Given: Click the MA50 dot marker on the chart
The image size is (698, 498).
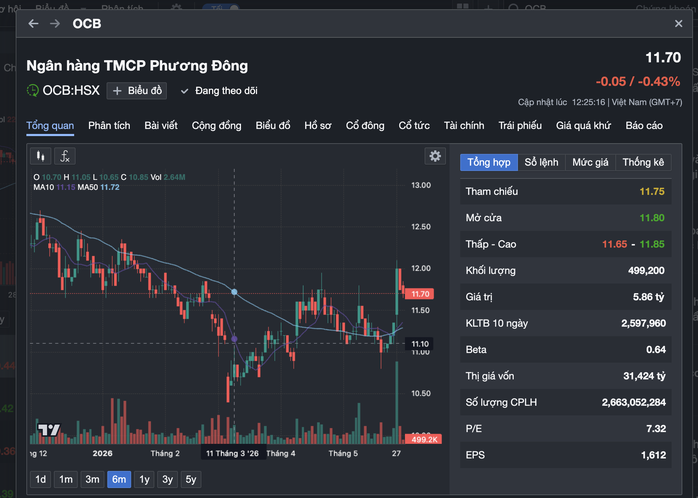Looking at the screenshot, I should [x=235, y=292].
